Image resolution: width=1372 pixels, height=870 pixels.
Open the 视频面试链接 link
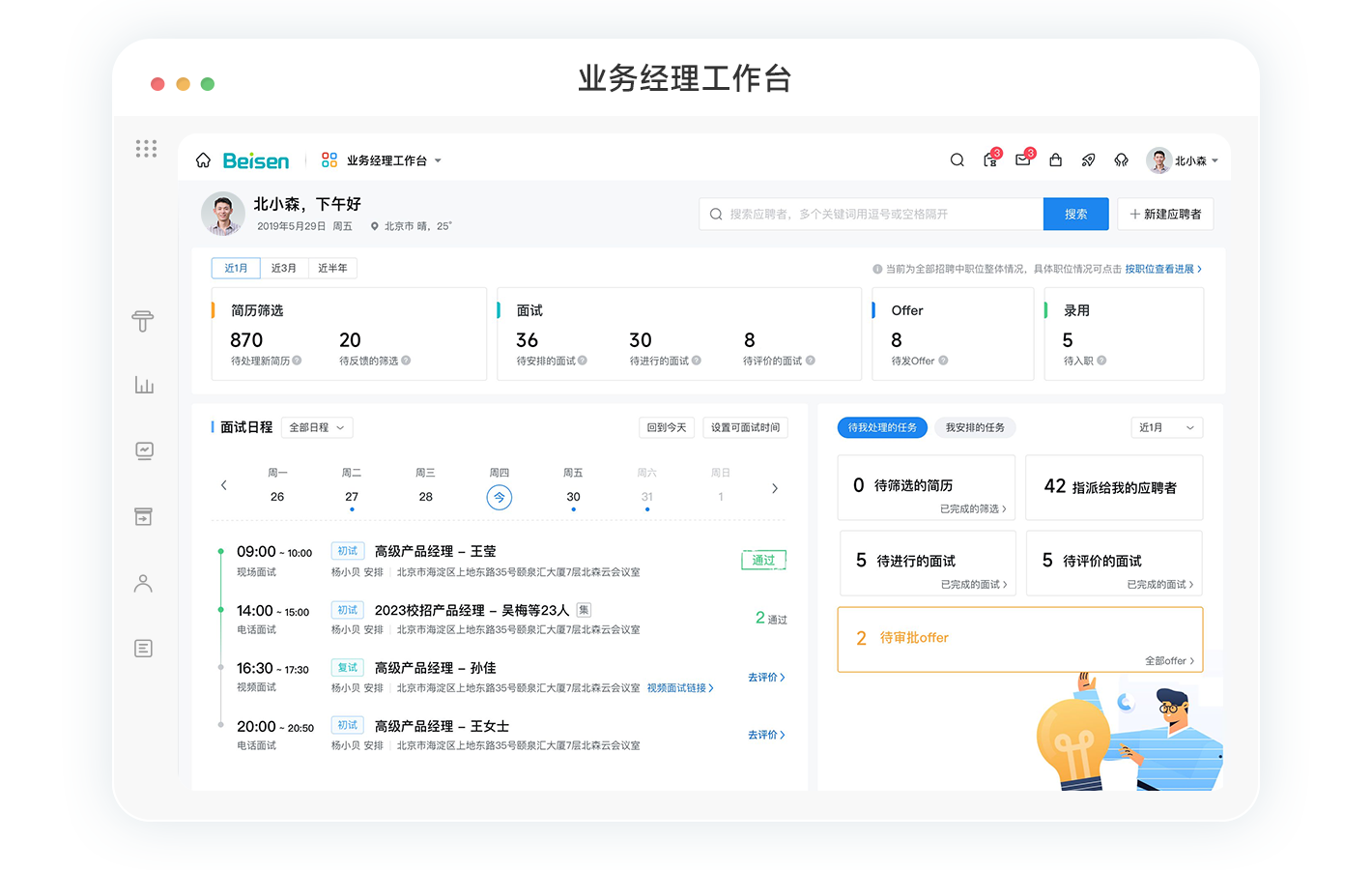680,688
